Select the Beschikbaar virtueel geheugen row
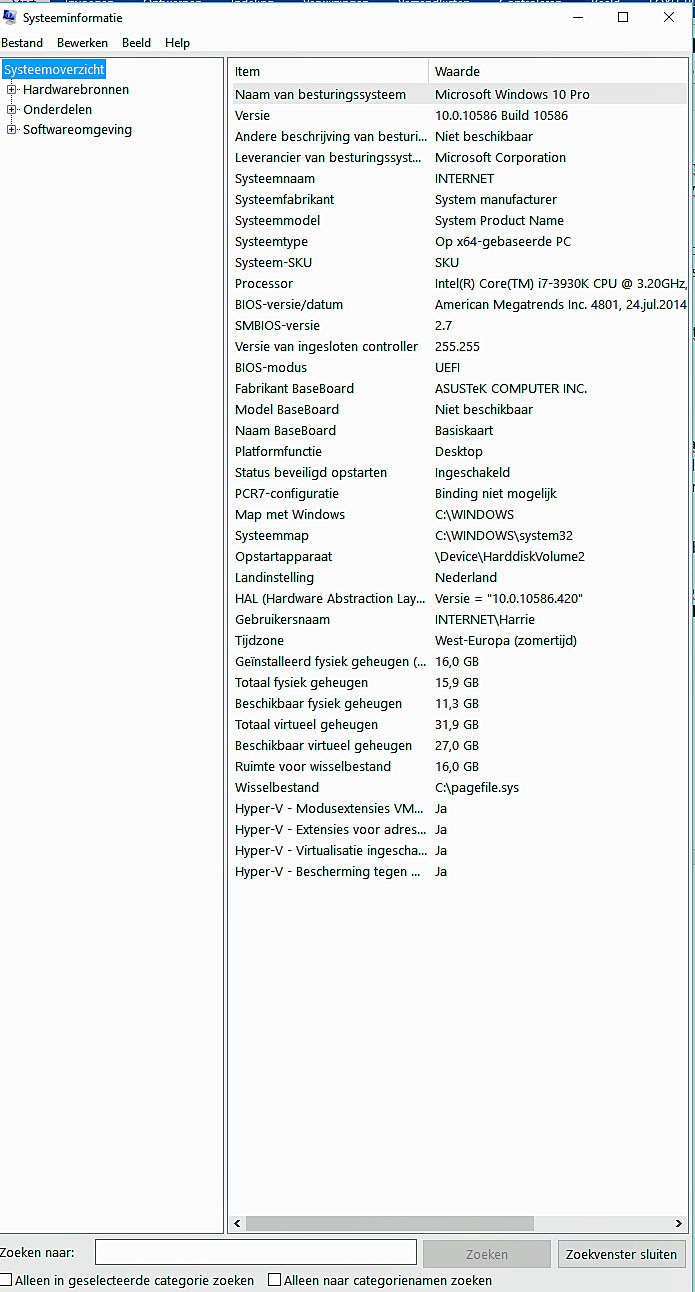 click(x=460, y=745)
